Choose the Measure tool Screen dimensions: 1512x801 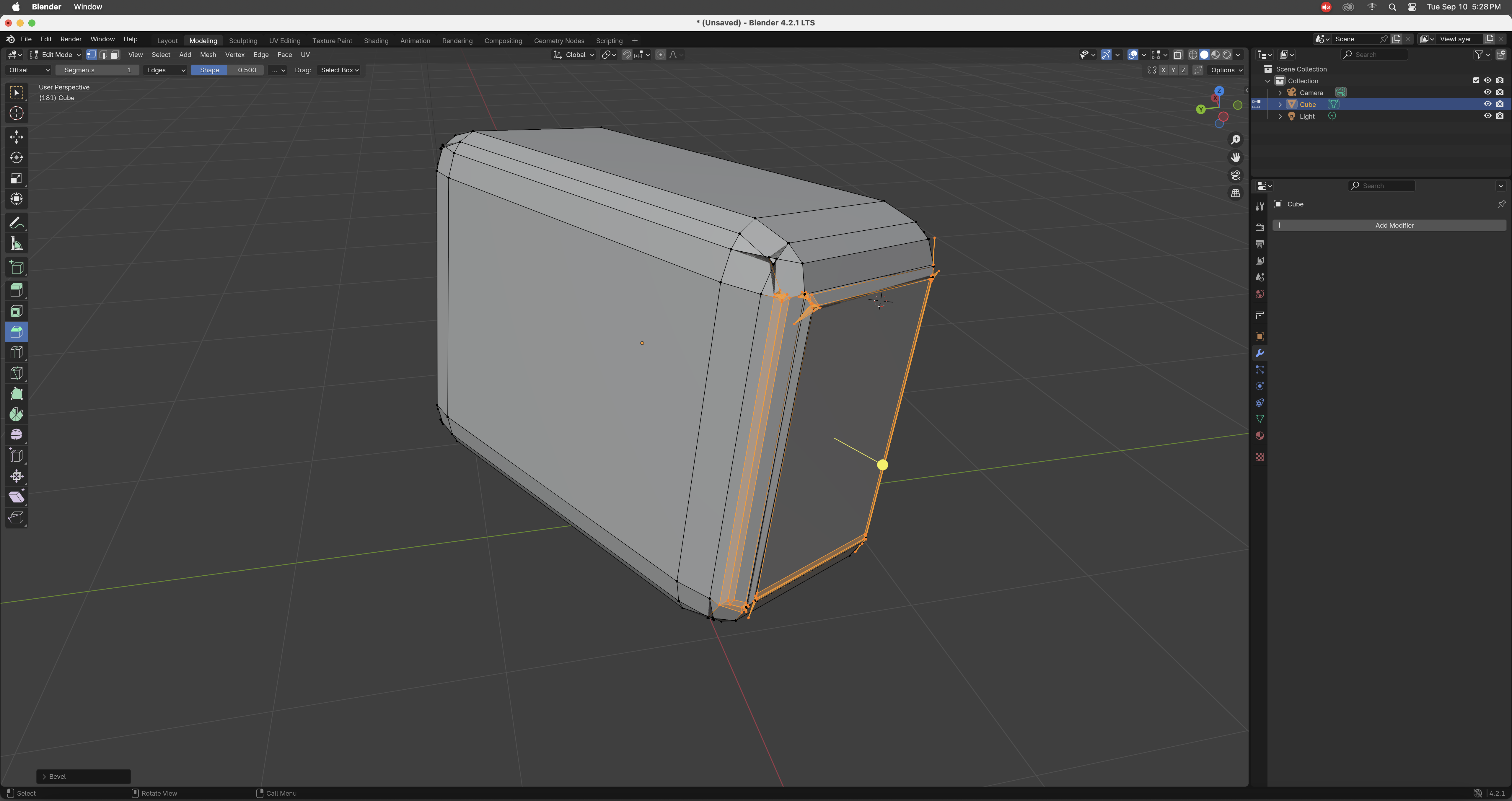pyautogui.click(x=17, y=244)
